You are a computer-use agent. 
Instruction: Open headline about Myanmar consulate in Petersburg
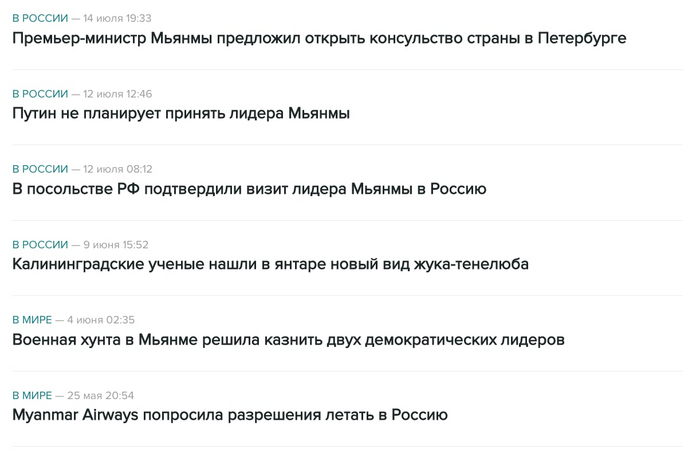(x=320, y=38)
